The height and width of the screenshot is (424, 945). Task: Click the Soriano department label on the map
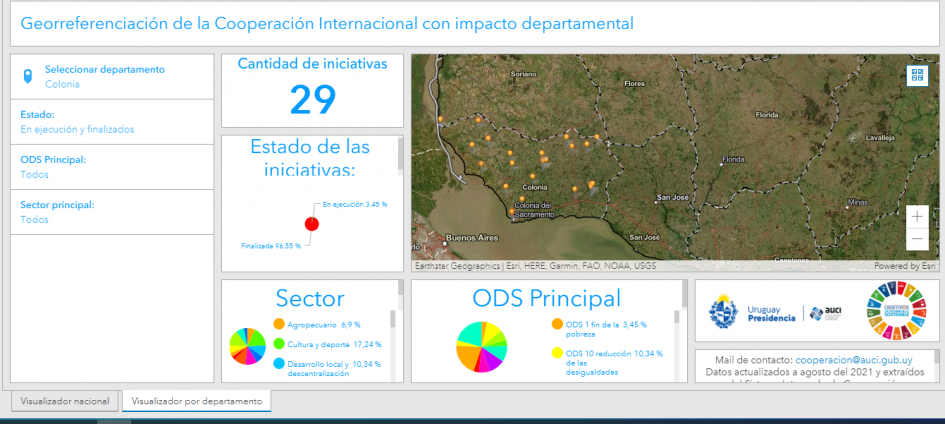tap(523, 73)
